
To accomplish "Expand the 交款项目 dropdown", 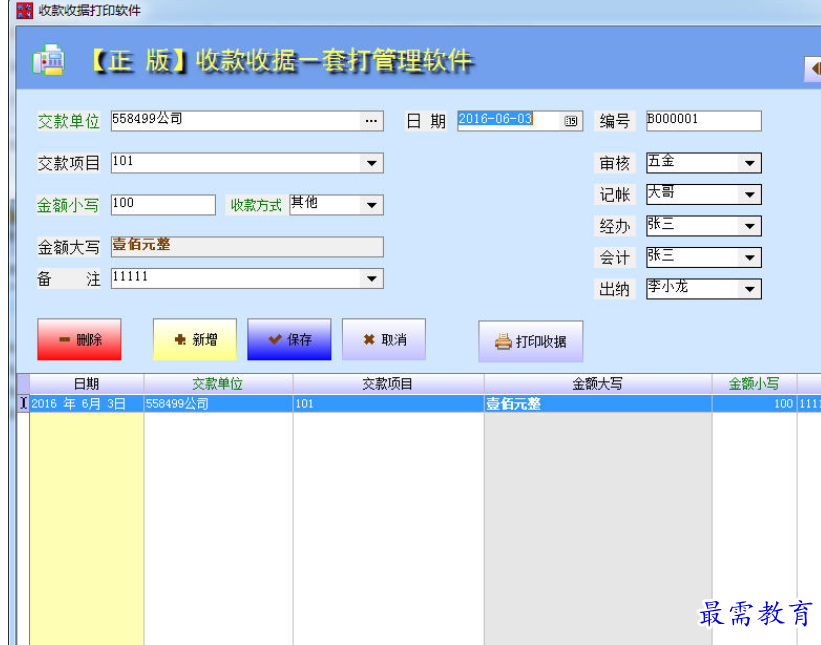I will click(371, 163).
